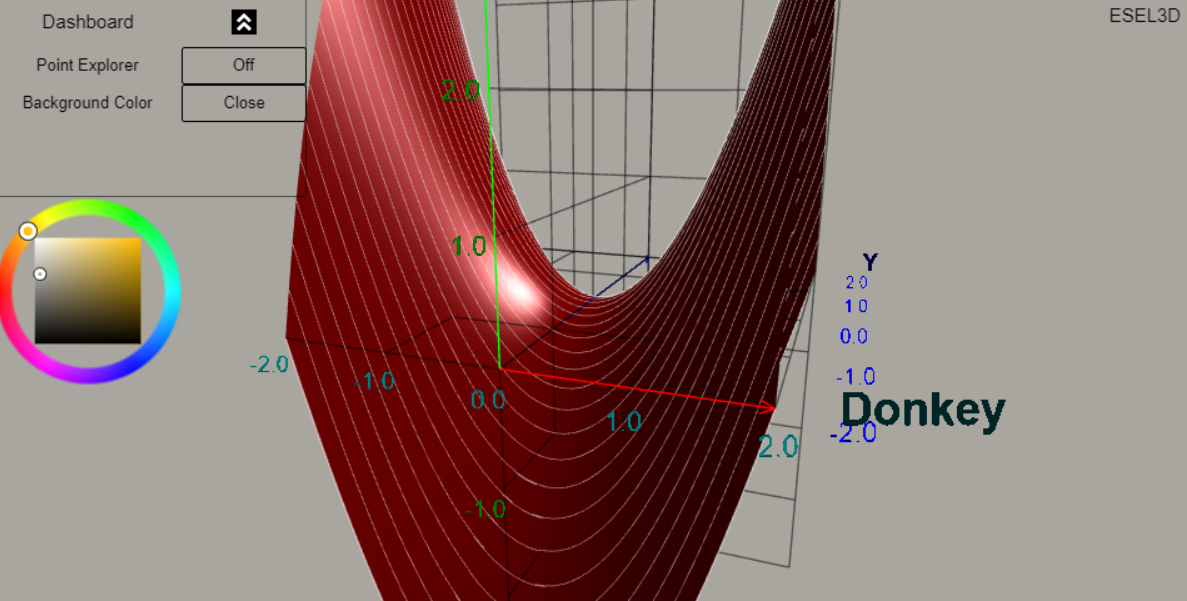Click the teal -1.0 axis label

[x=375, y=381]
